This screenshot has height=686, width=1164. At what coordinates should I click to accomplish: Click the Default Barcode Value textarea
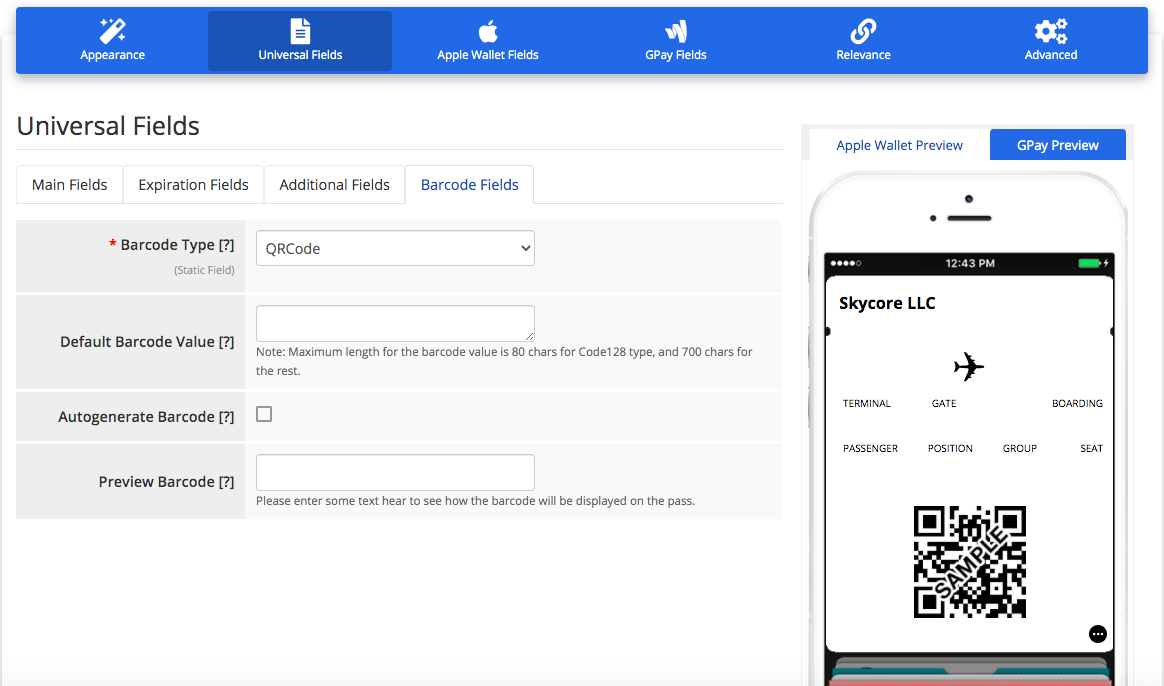point(395,323)
